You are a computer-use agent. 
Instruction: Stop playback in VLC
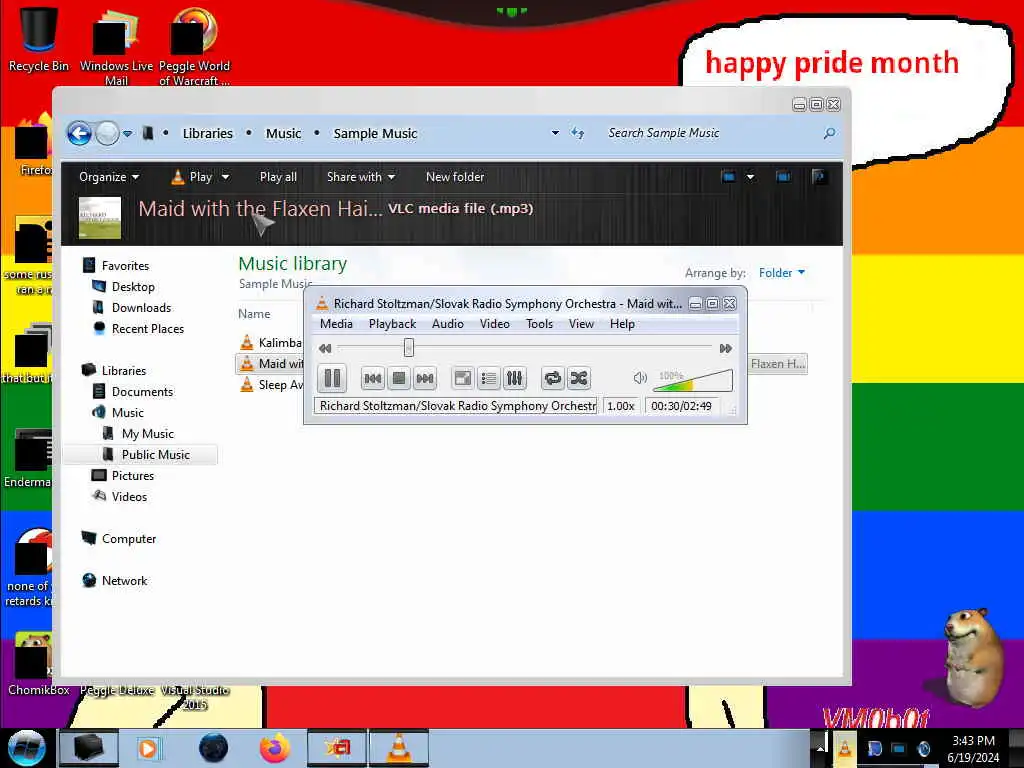tap(399, 378)
